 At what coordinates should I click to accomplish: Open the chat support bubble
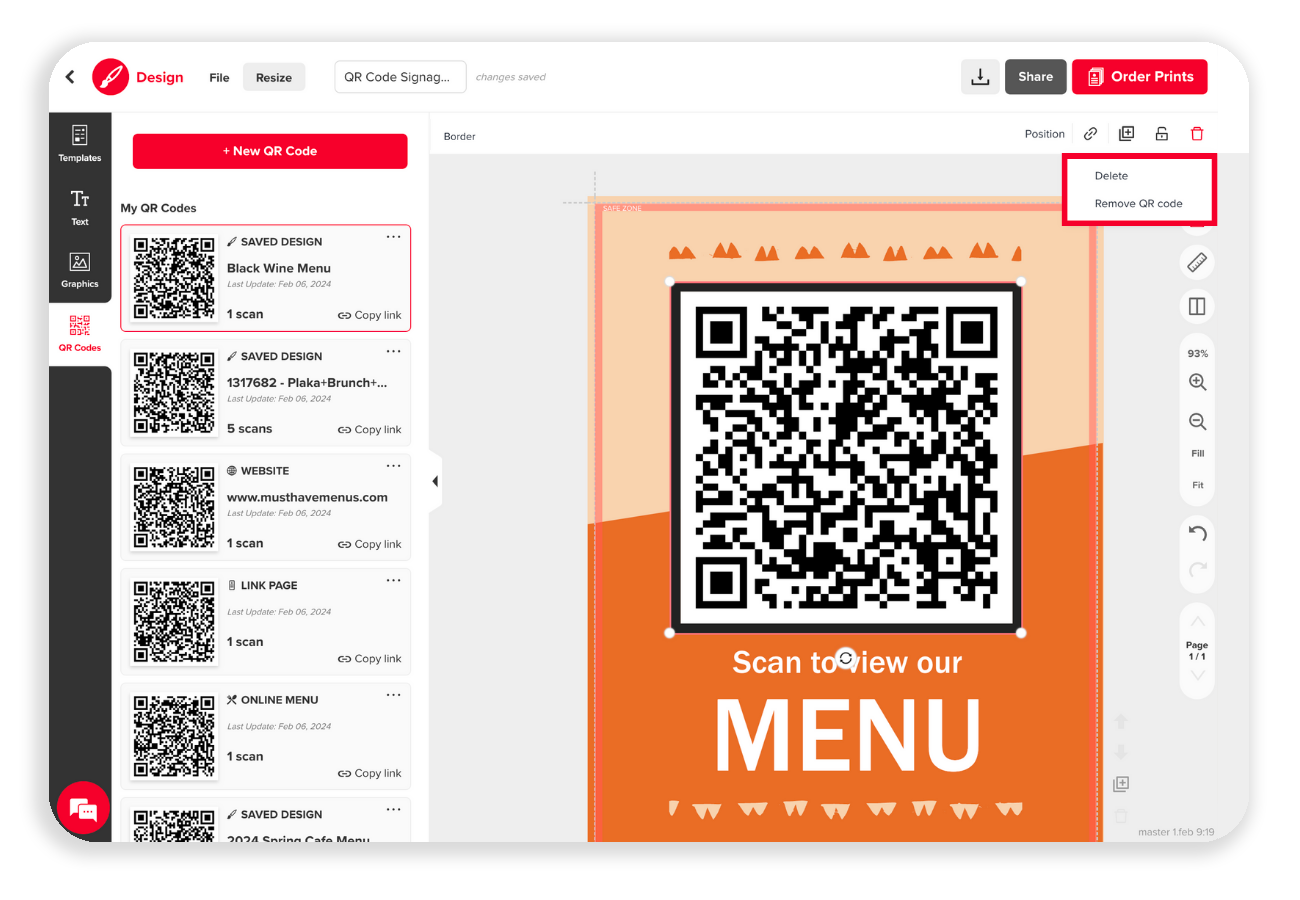click(84, 809)
